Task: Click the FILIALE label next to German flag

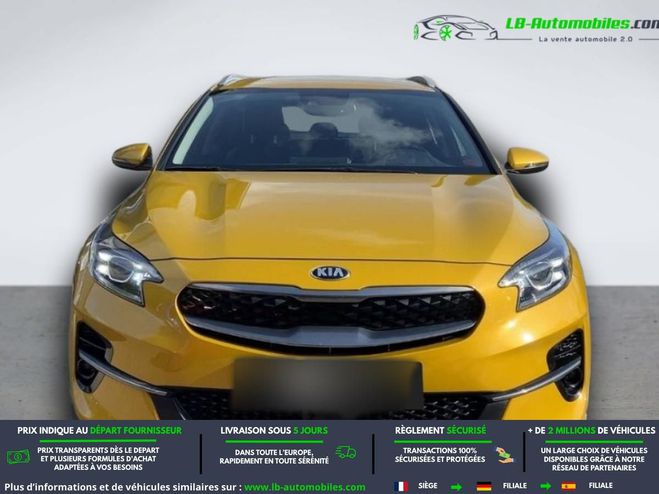Action: click(515, 486)
